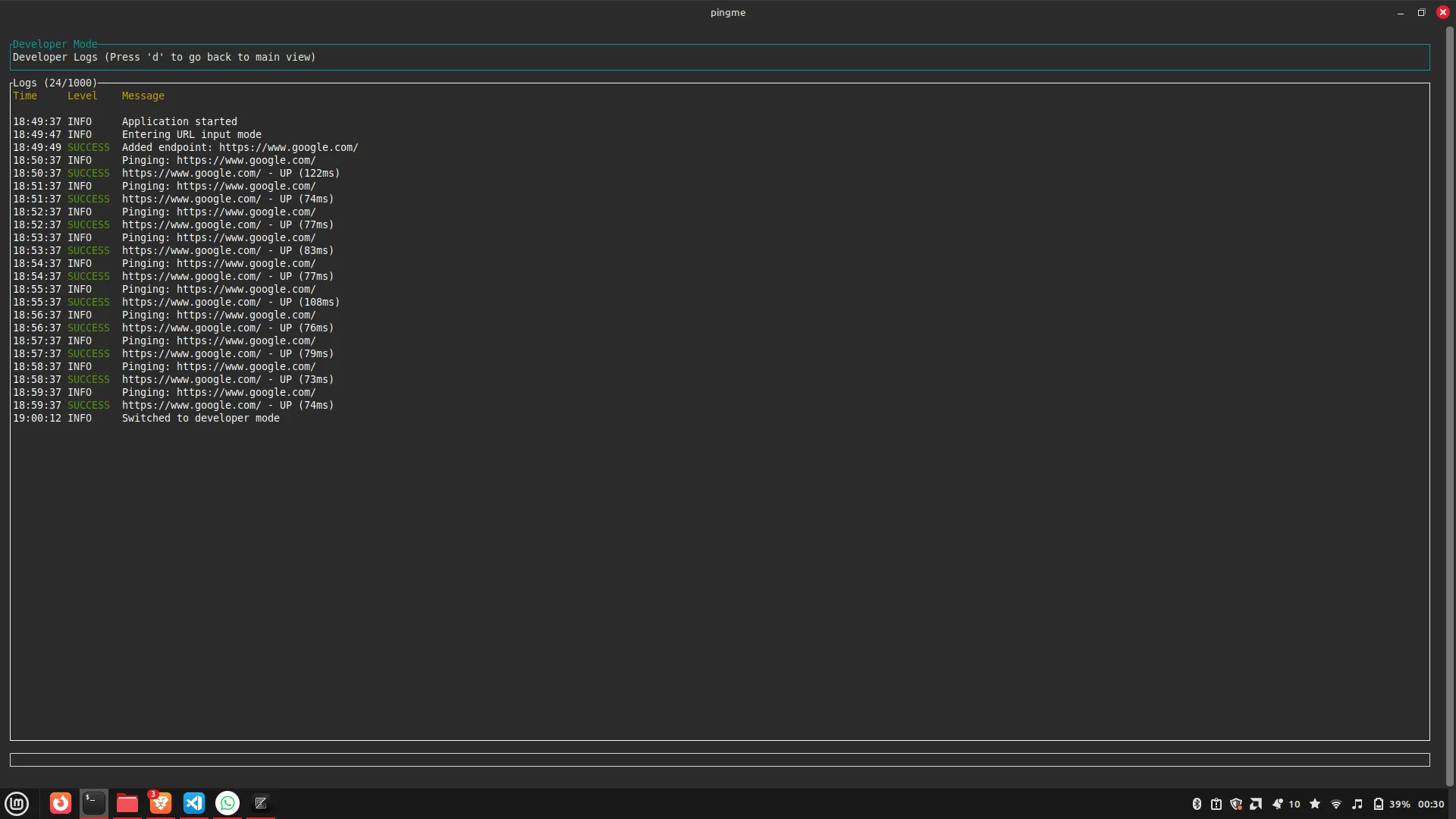The height and width of the screenshot is (819, 1456).
Task: Select the 18:51:37 "UP (74ms)" log entry
Action: [174, 199]
